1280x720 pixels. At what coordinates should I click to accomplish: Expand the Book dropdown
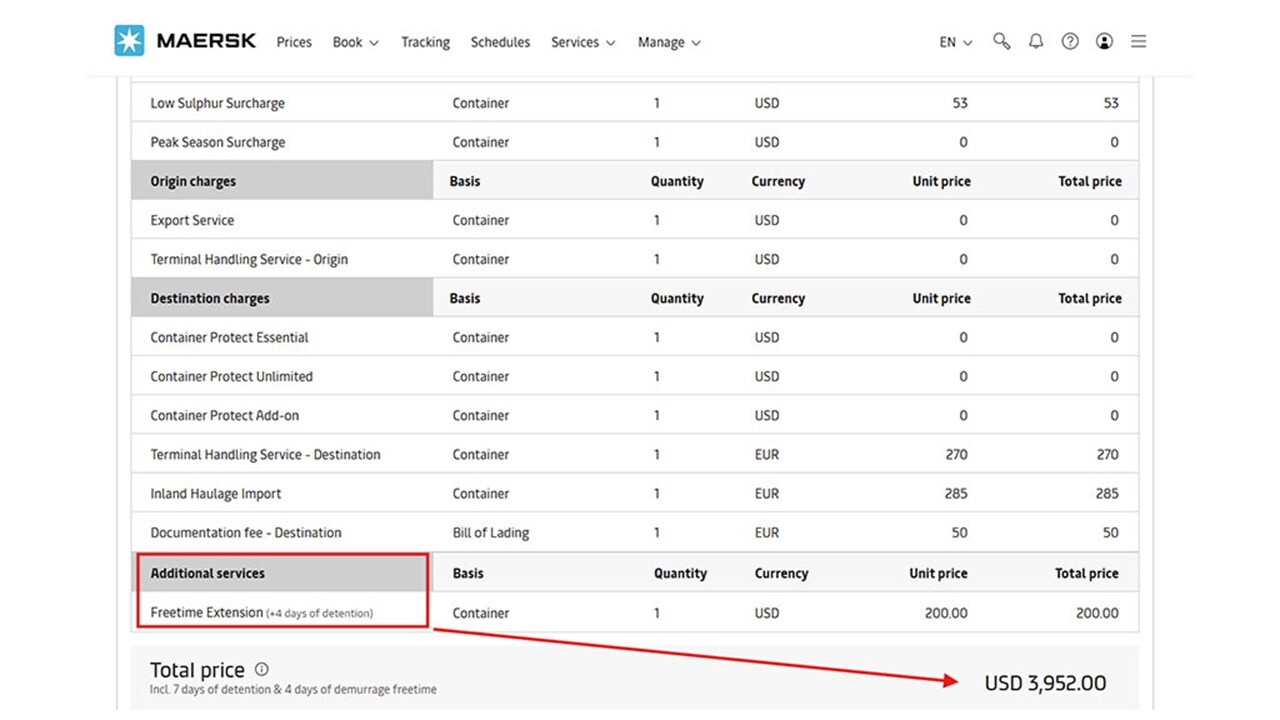click(x=355, y=42)
